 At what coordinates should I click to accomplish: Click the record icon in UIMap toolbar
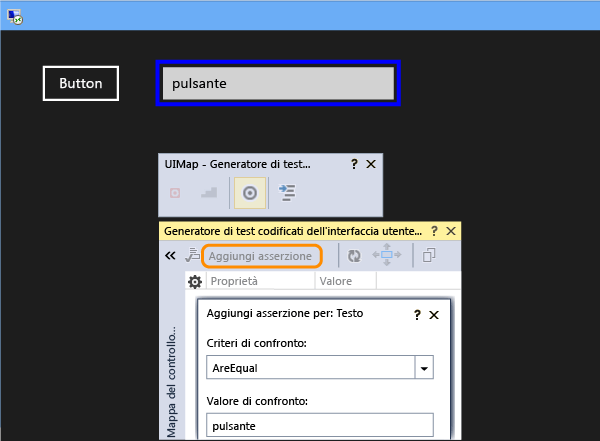point(175,193)
